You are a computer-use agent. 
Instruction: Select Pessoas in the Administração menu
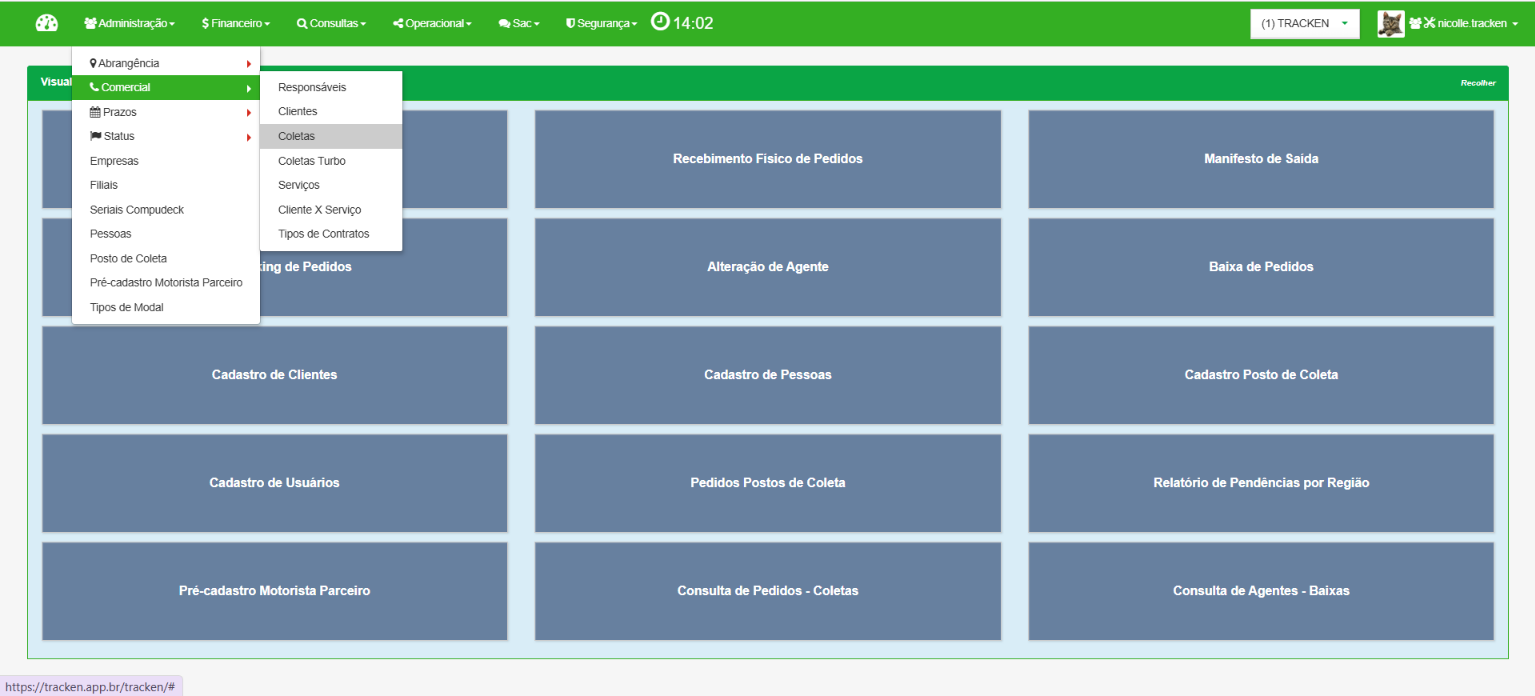click(166, 234)
